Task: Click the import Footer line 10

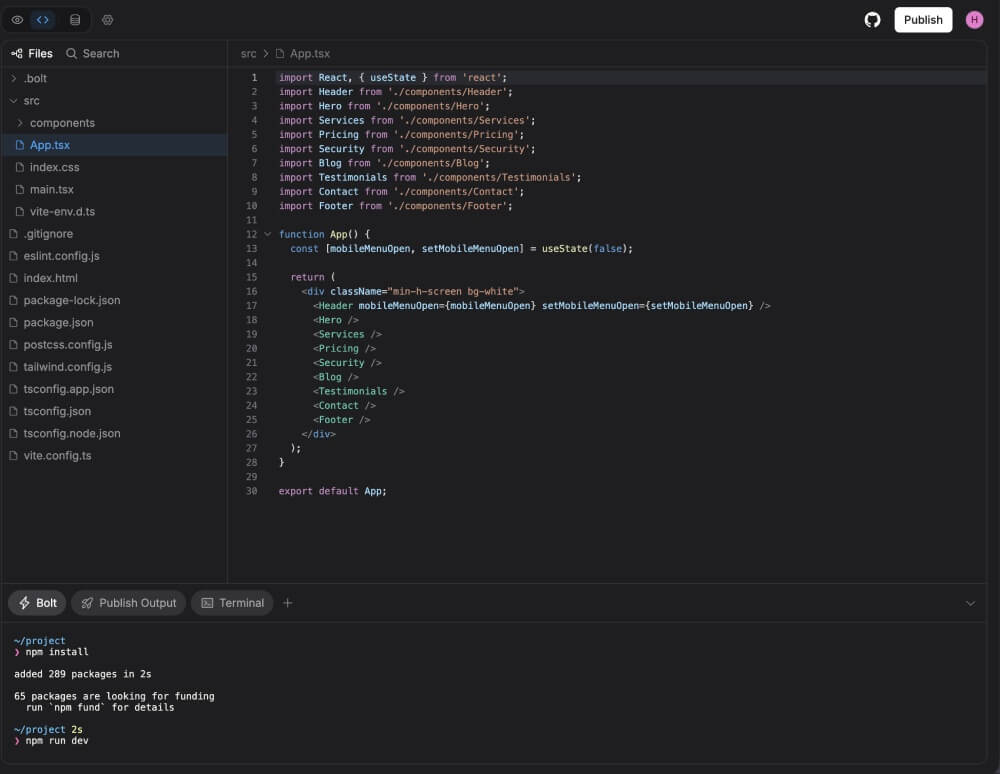Action: [395, 206]
